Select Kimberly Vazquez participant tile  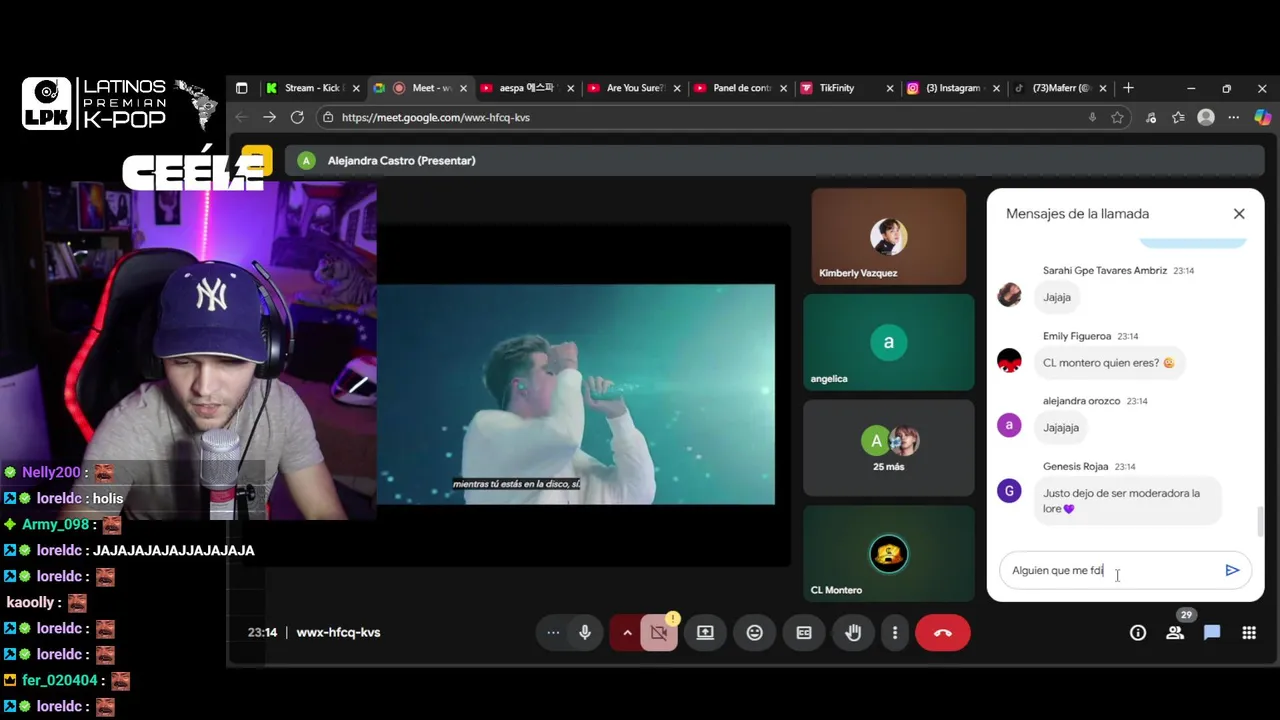889,236
